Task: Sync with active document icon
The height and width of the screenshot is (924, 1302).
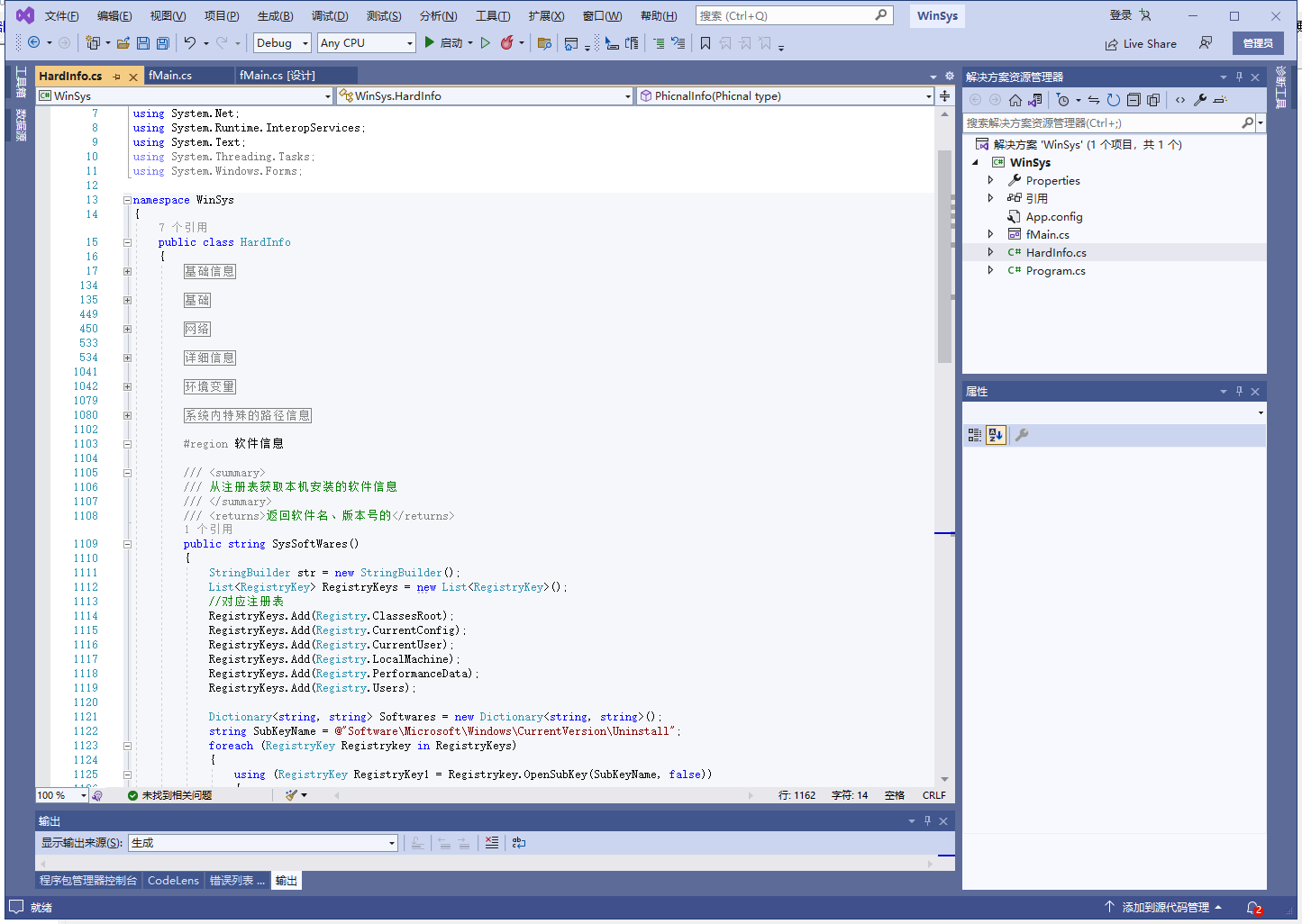Action: point(1093,100)
